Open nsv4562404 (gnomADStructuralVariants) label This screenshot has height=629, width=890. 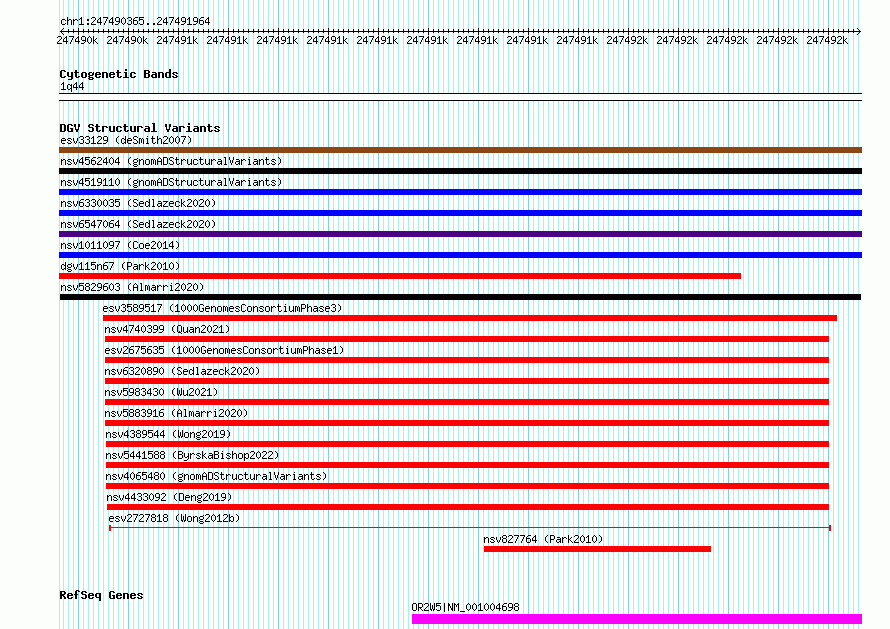click(171, 161)
